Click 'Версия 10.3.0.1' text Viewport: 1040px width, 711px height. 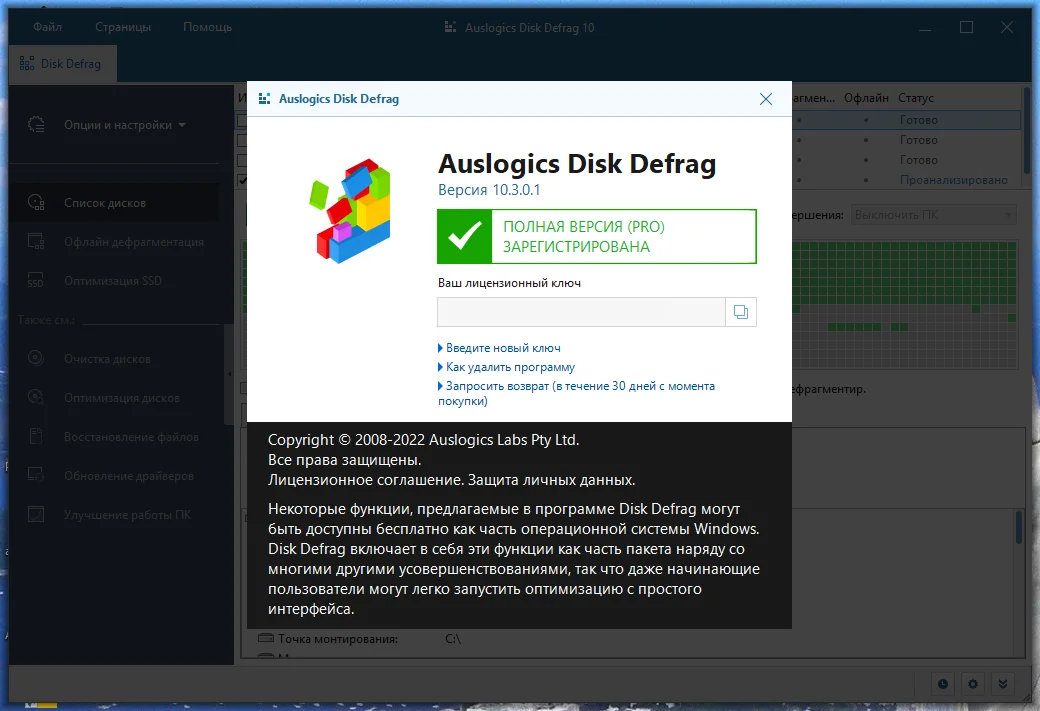point(489,190)
